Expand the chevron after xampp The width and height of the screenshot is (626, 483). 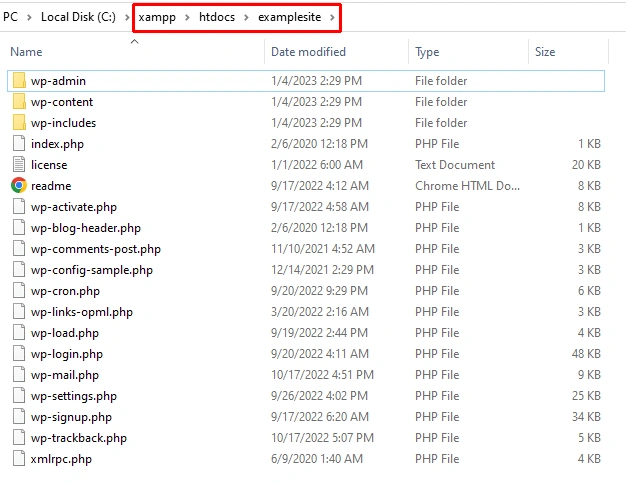click(x=187, y=17)
